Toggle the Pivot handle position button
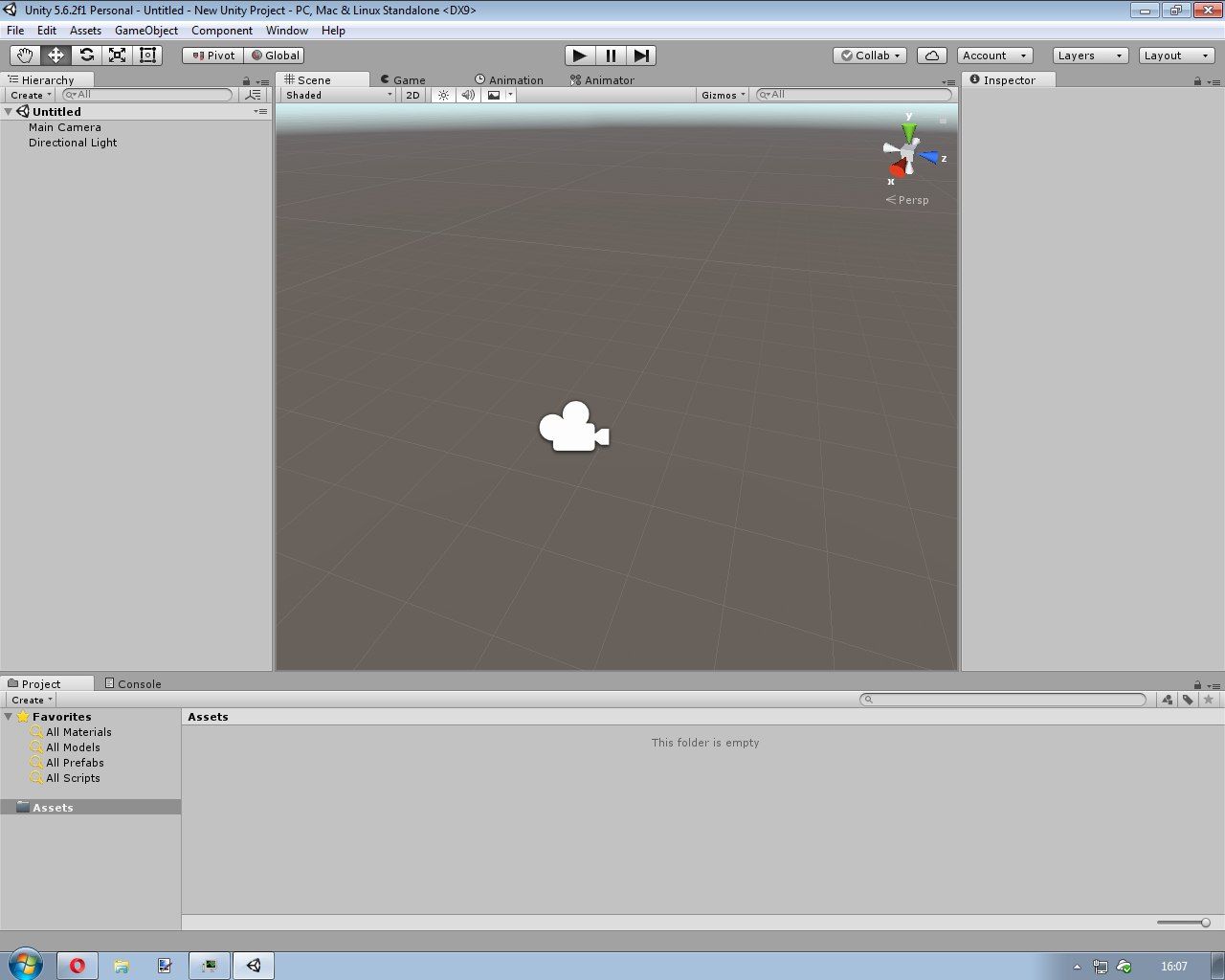 coord(213,56)
